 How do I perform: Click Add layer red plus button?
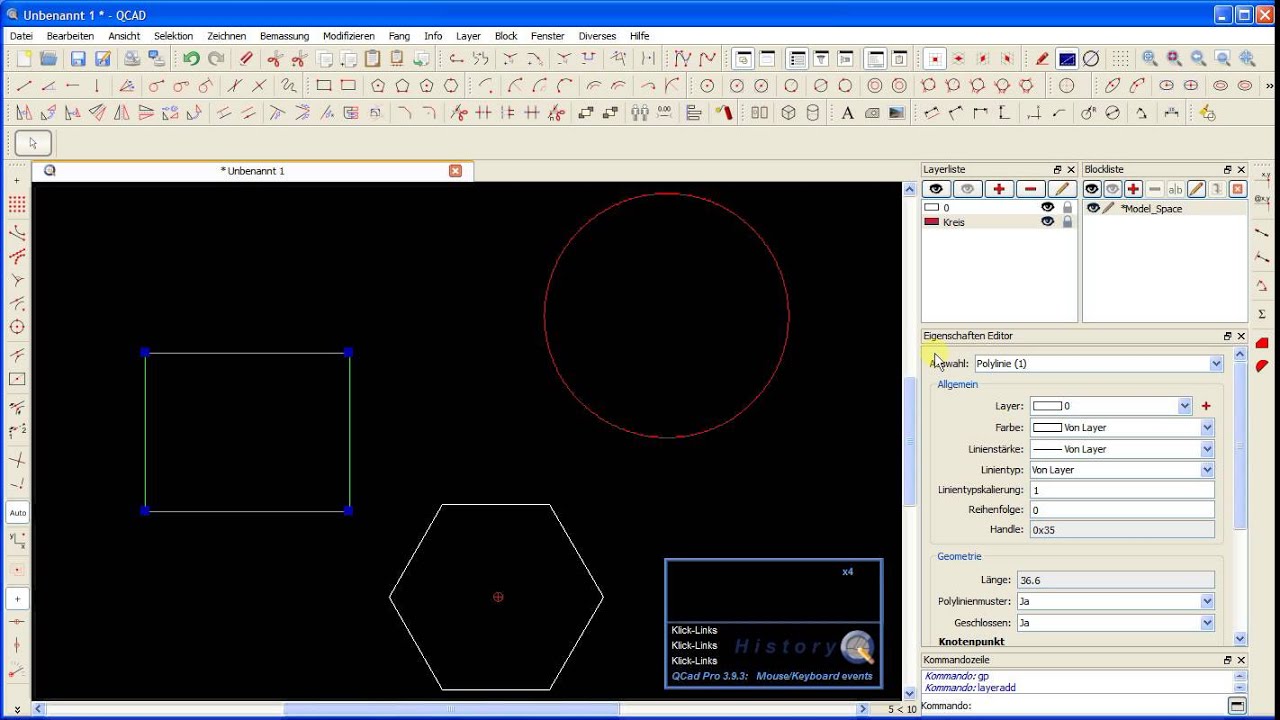[x=998, y=189]
